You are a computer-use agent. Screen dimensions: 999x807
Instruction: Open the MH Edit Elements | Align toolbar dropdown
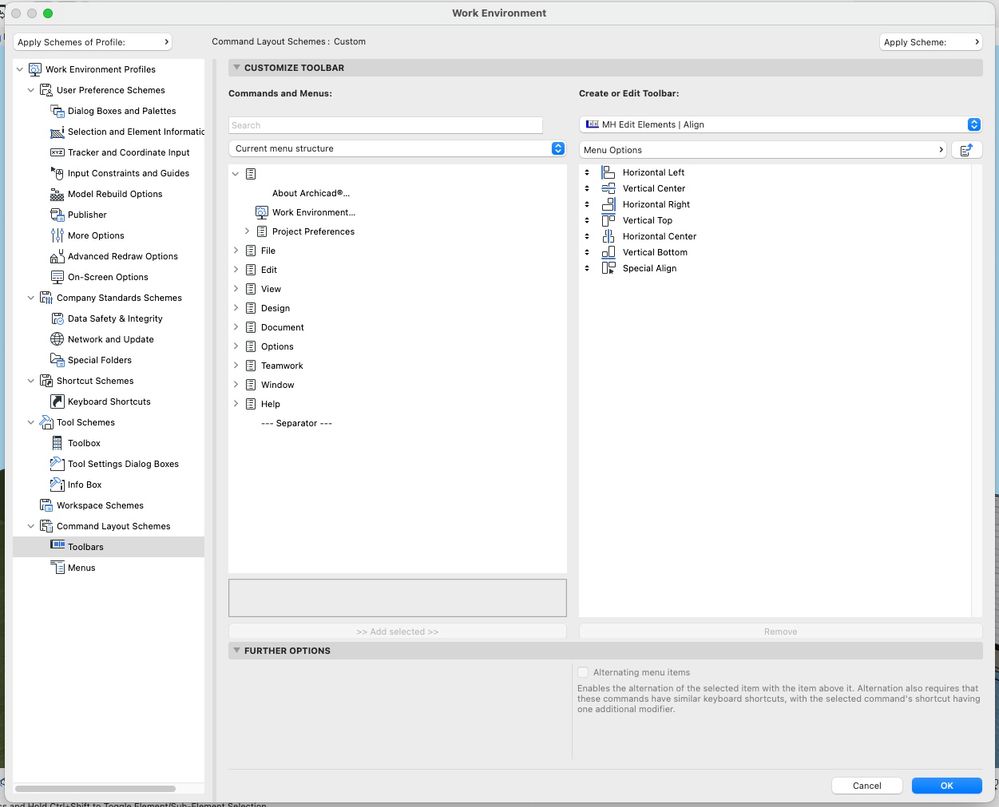(780, 124)
